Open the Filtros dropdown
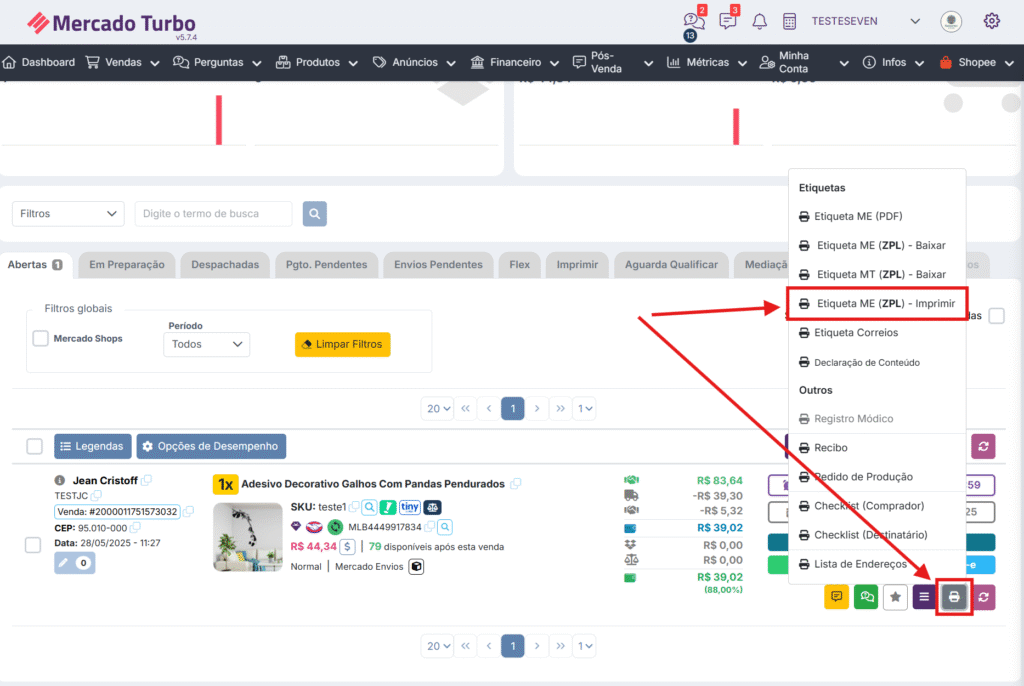The height and width of the screenshot is (686, 1024). point(68,214)
